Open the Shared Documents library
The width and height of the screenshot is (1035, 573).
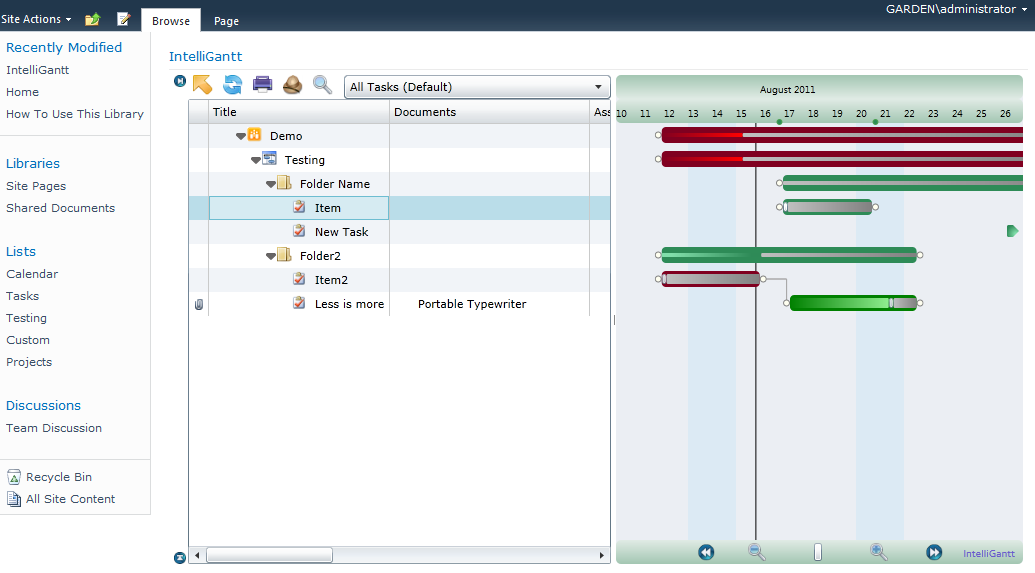[60, 208]
